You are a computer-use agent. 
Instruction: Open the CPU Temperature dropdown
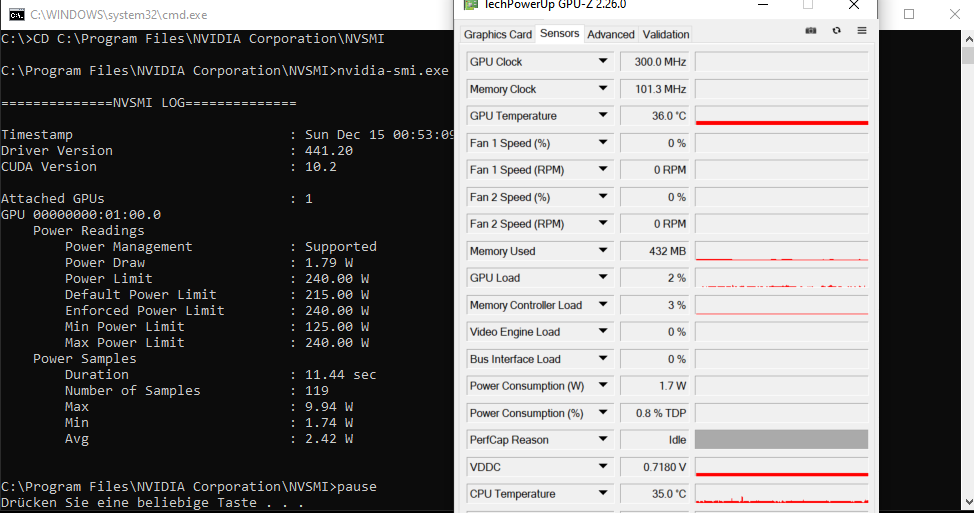pyautogui.click(x=603, y=494)
